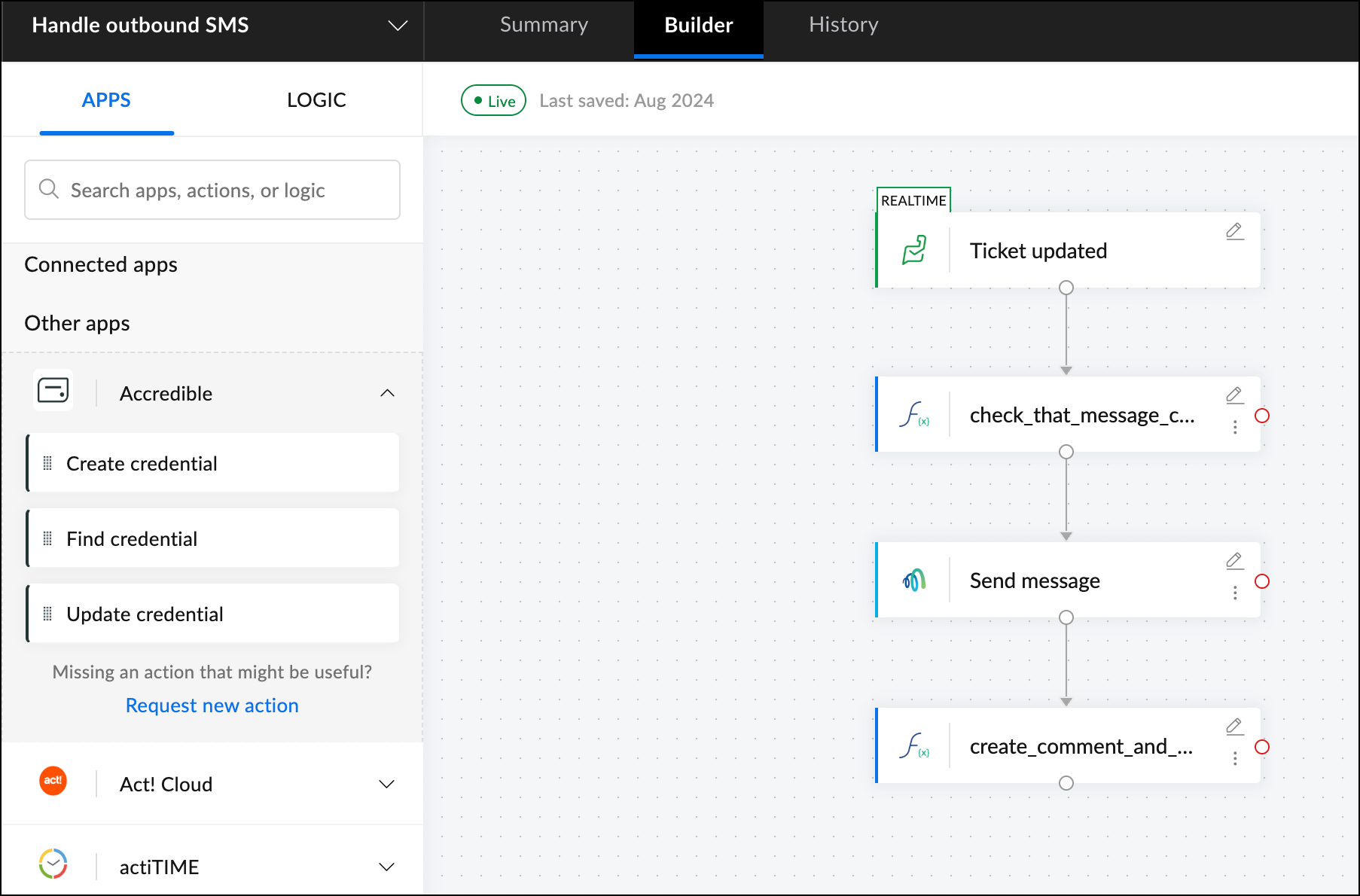Expand the actiTIME app section
Screen dimensions: 1360x896
click(387, 867)
